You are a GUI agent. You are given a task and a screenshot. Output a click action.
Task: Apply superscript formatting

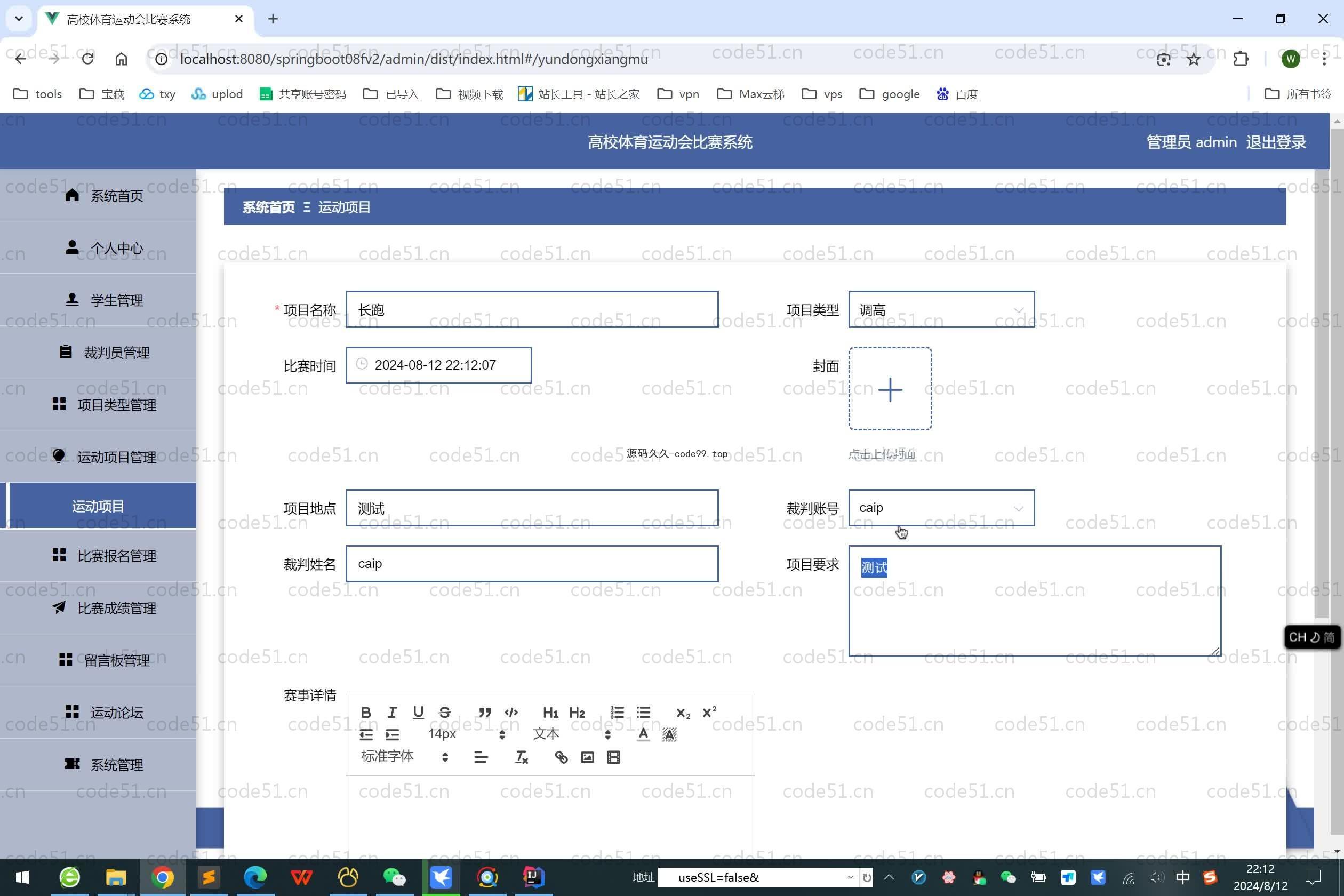709,713
